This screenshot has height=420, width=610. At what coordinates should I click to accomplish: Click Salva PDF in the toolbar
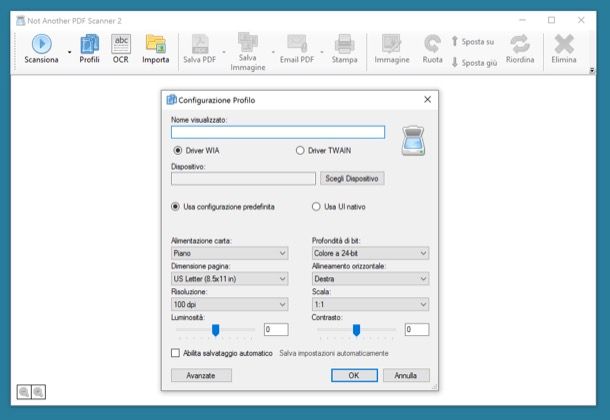pos(200,49)
